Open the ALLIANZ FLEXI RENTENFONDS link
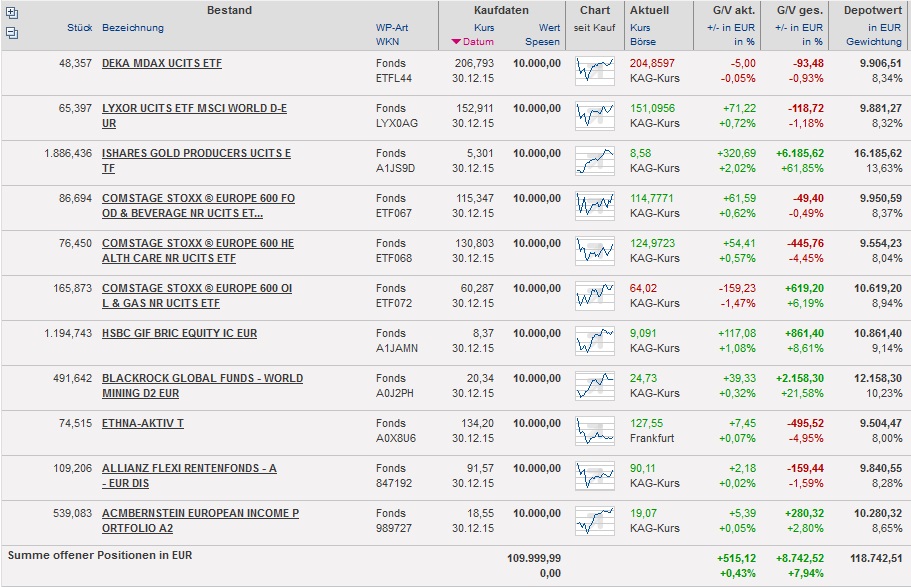The image size is (911, 587). pos(189,476)
